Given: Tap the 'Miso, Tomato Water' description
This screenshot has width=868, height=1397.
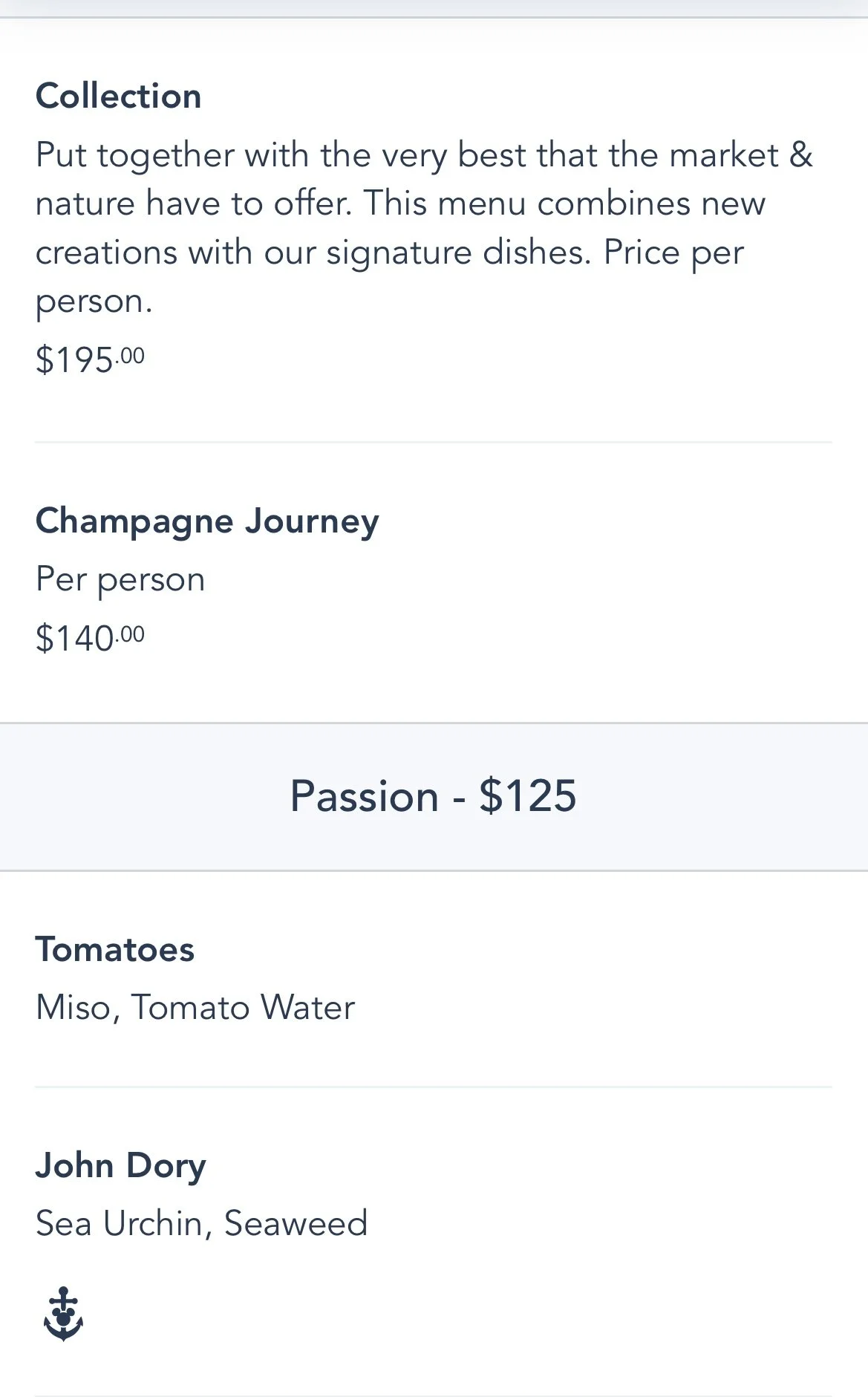Looking at the screenshot, I should pyautogui.click(x=195, y=1008).
